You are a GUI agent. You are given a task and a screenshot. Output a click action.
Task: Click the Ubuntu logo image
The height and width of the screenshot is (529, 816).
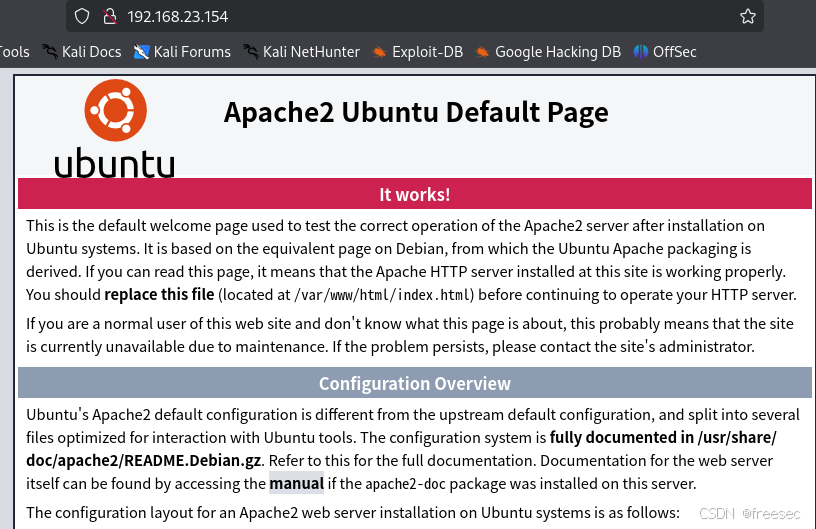(x=114, y=128)
